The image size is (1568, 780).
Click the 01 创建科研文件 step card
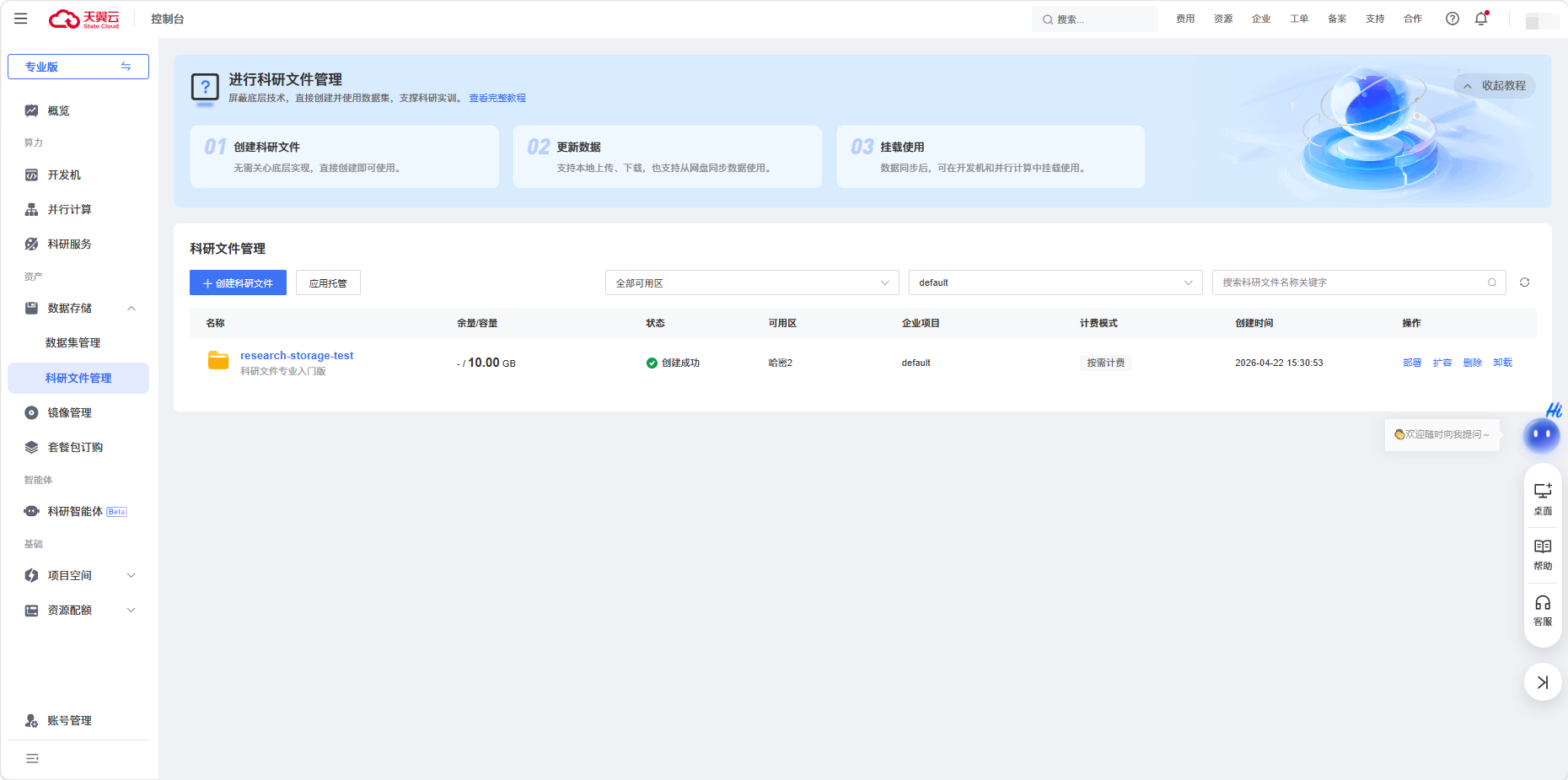point(344,157)
